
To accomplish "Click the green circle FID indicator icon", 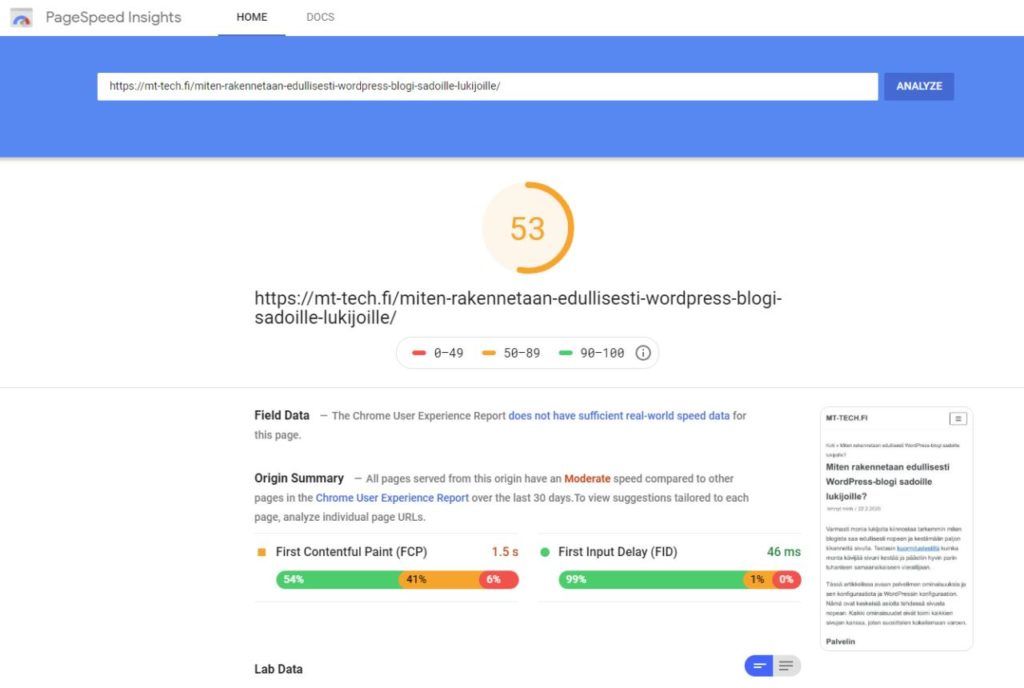I will tap(545, 551).
